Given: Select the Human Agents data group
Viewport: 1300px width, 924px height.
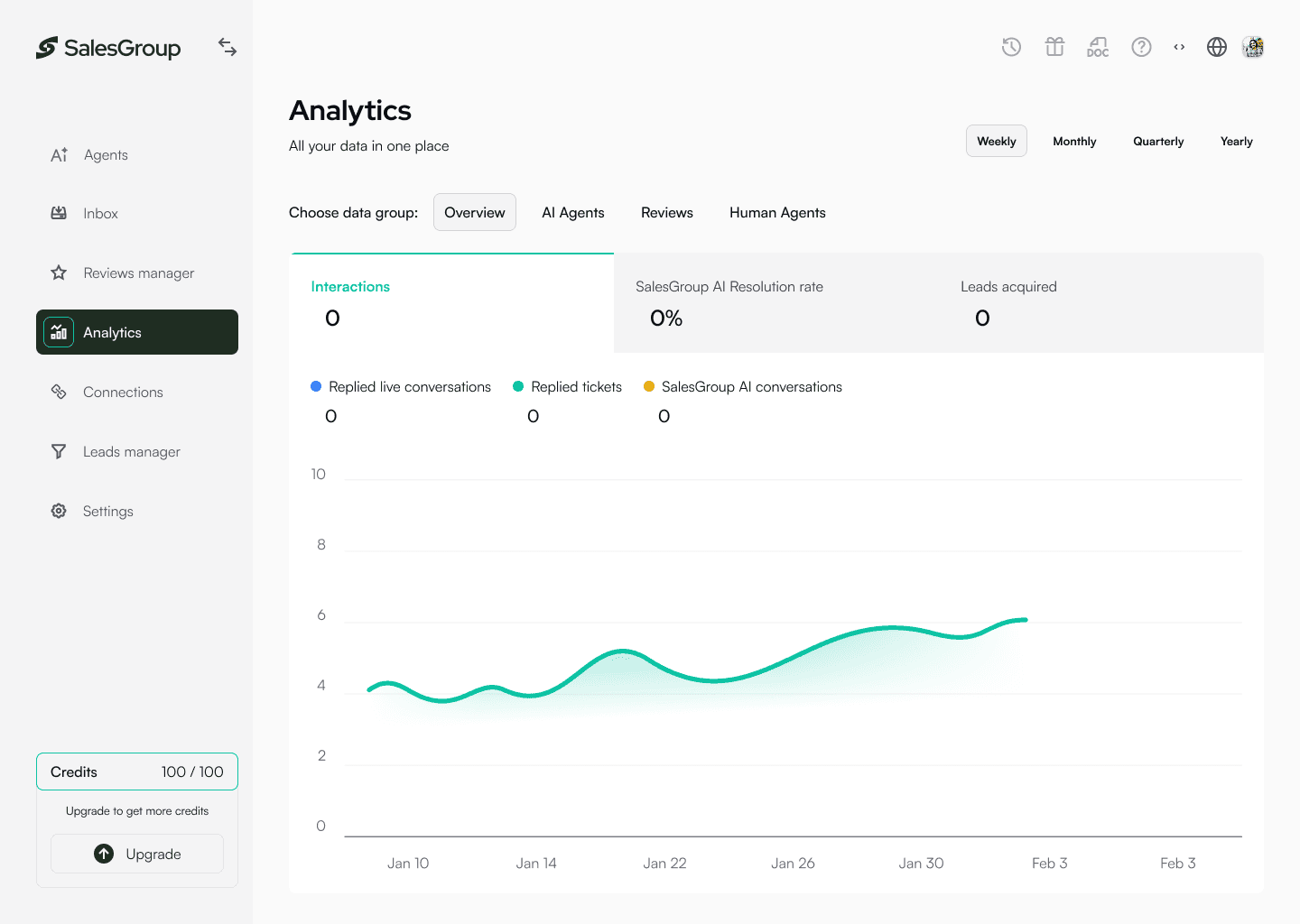Looking at the screenshot, I should coord(777,212).
